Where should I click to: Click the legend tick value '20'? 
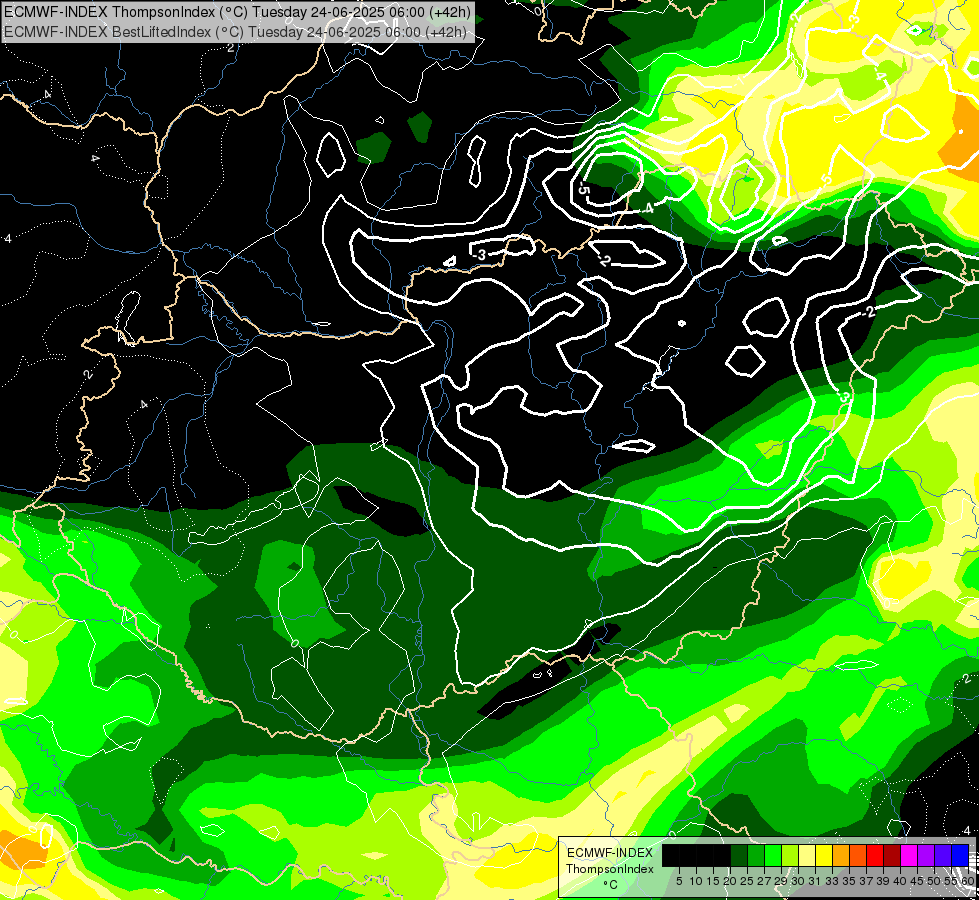click(730, 881)
